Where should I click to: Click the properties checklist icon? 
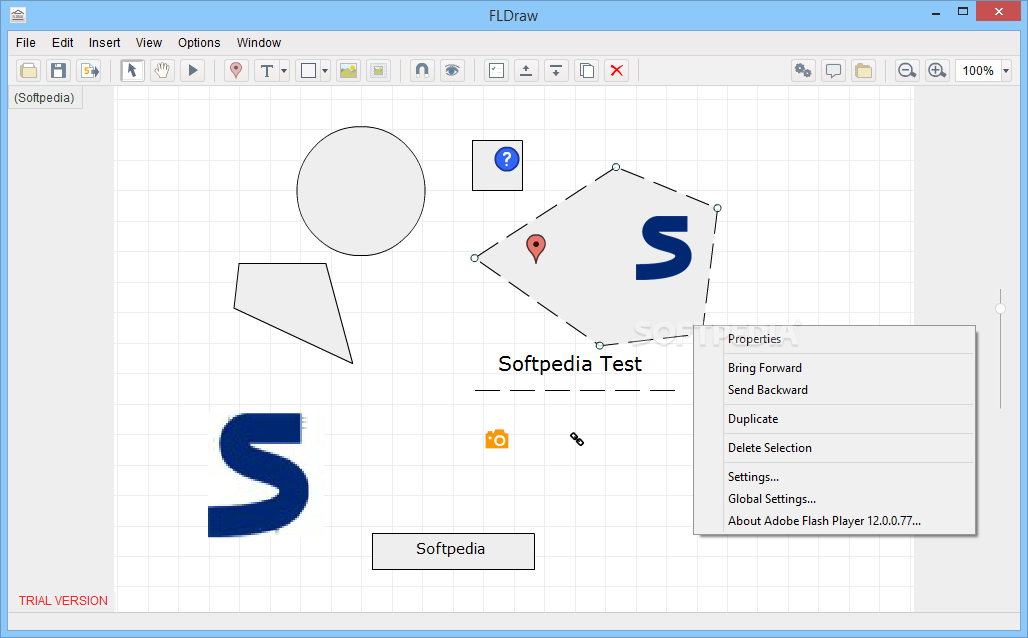(x=496, y=70)
